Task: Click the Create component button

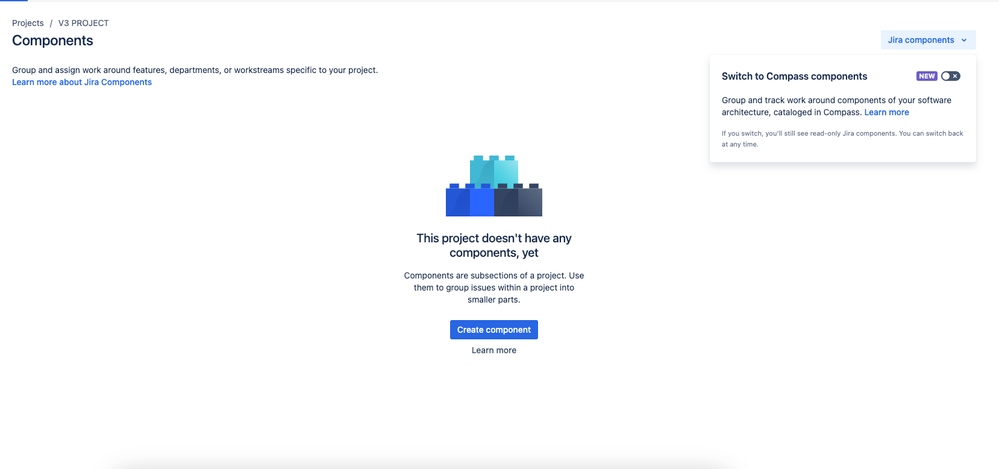Action: pos(494,329)
